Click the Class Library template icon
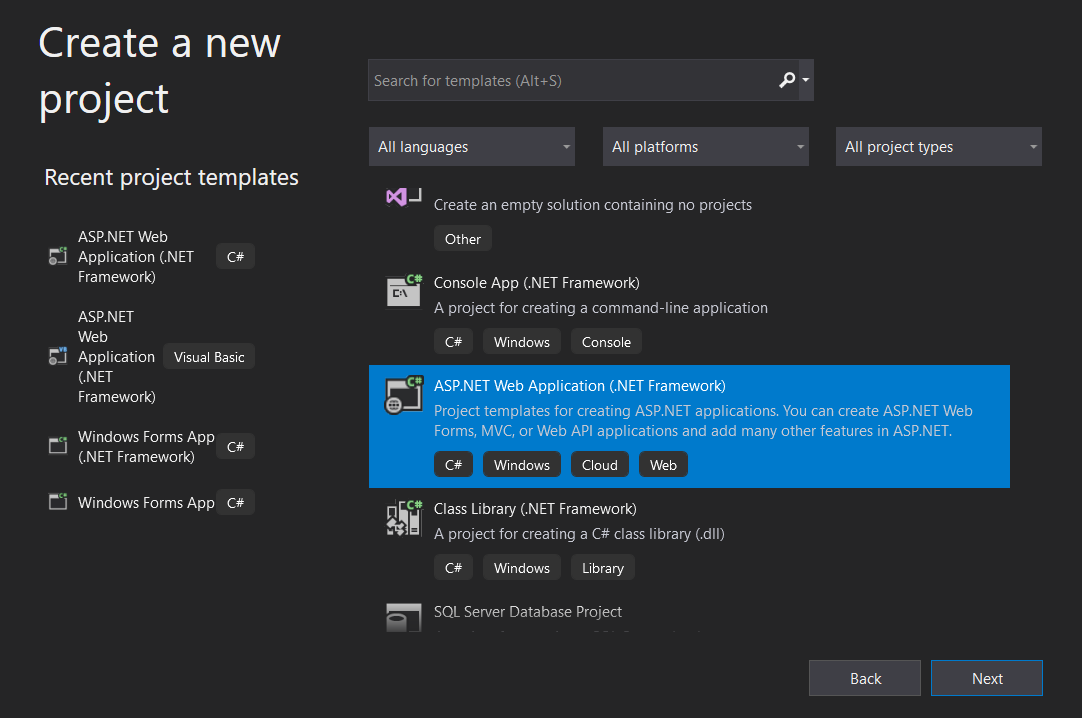This screenshot has height=718, width=1082. 404,518
